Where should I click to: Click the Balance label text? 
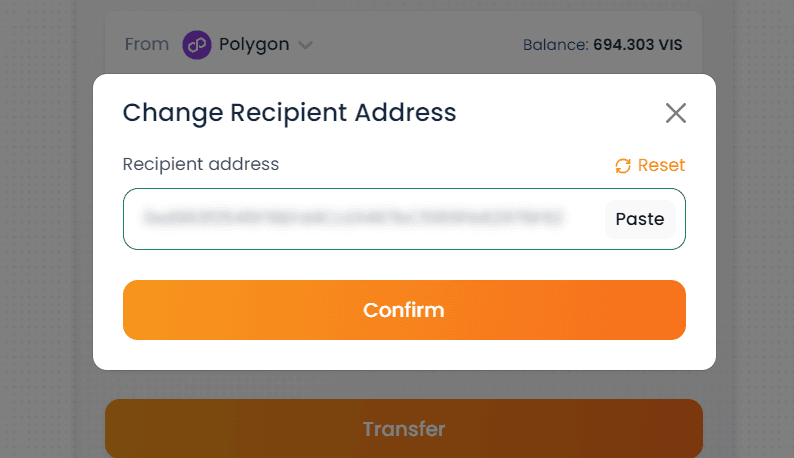(555, 45)
